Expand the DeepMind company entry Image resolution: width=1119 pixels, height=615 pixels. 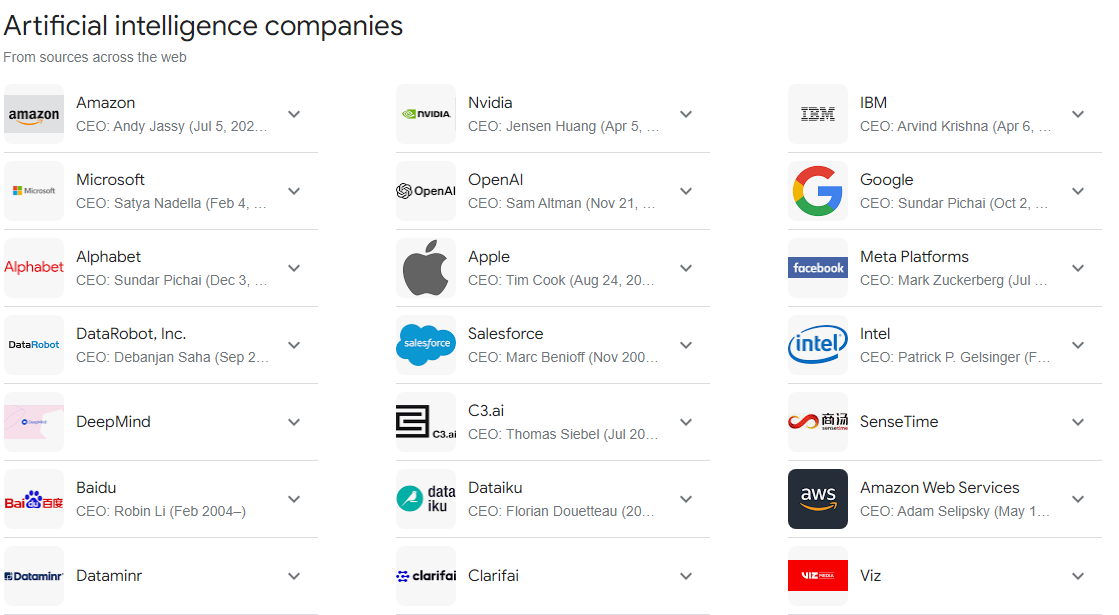(294, 422)
